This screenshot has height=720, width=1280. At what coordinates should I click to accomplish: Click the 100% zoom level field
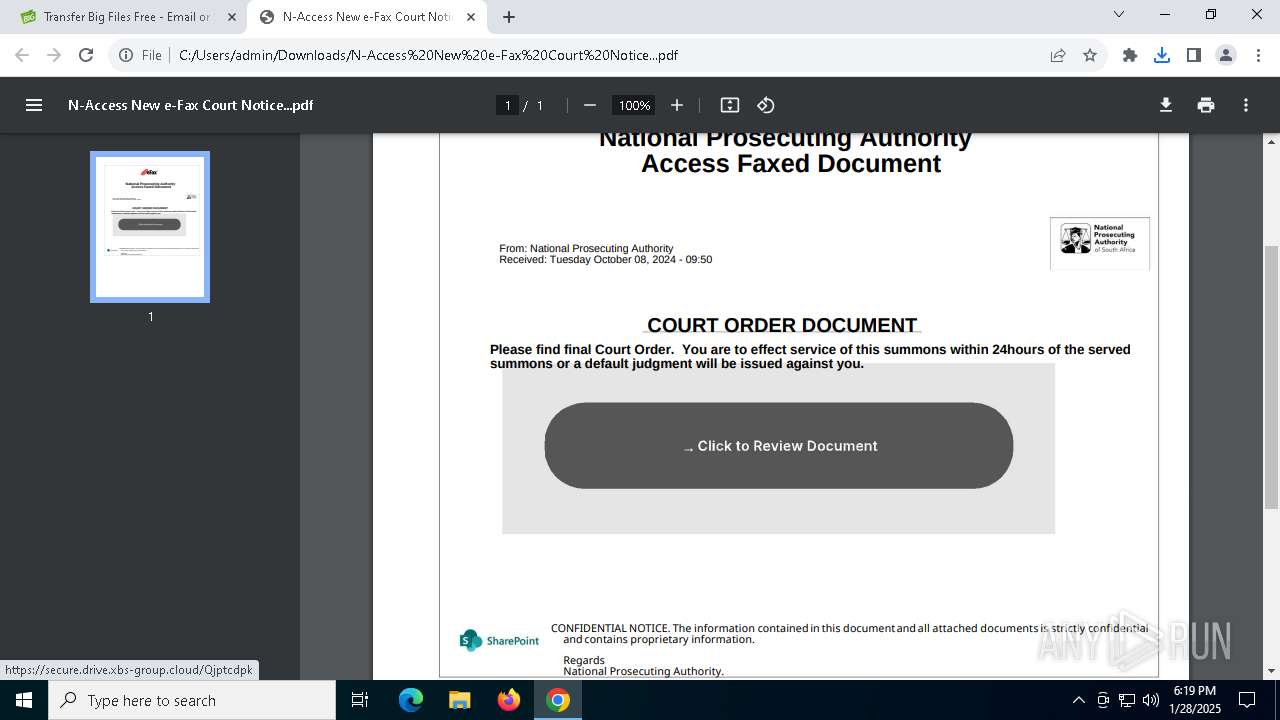tap(634, 105)
